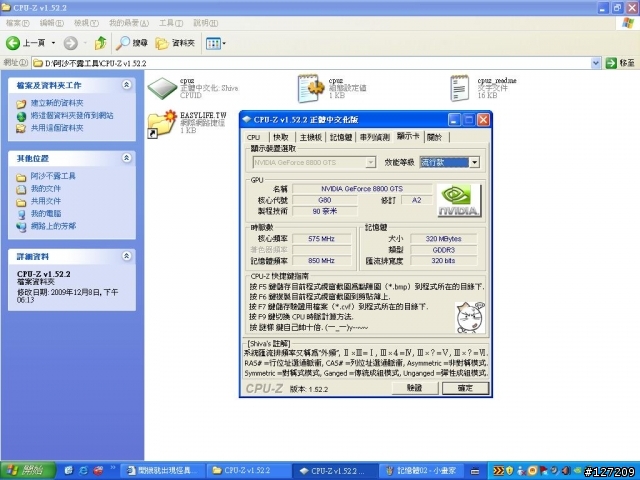The image size is (640, 480).
Task: Click the green Back arrow icon
Action: 13,43
